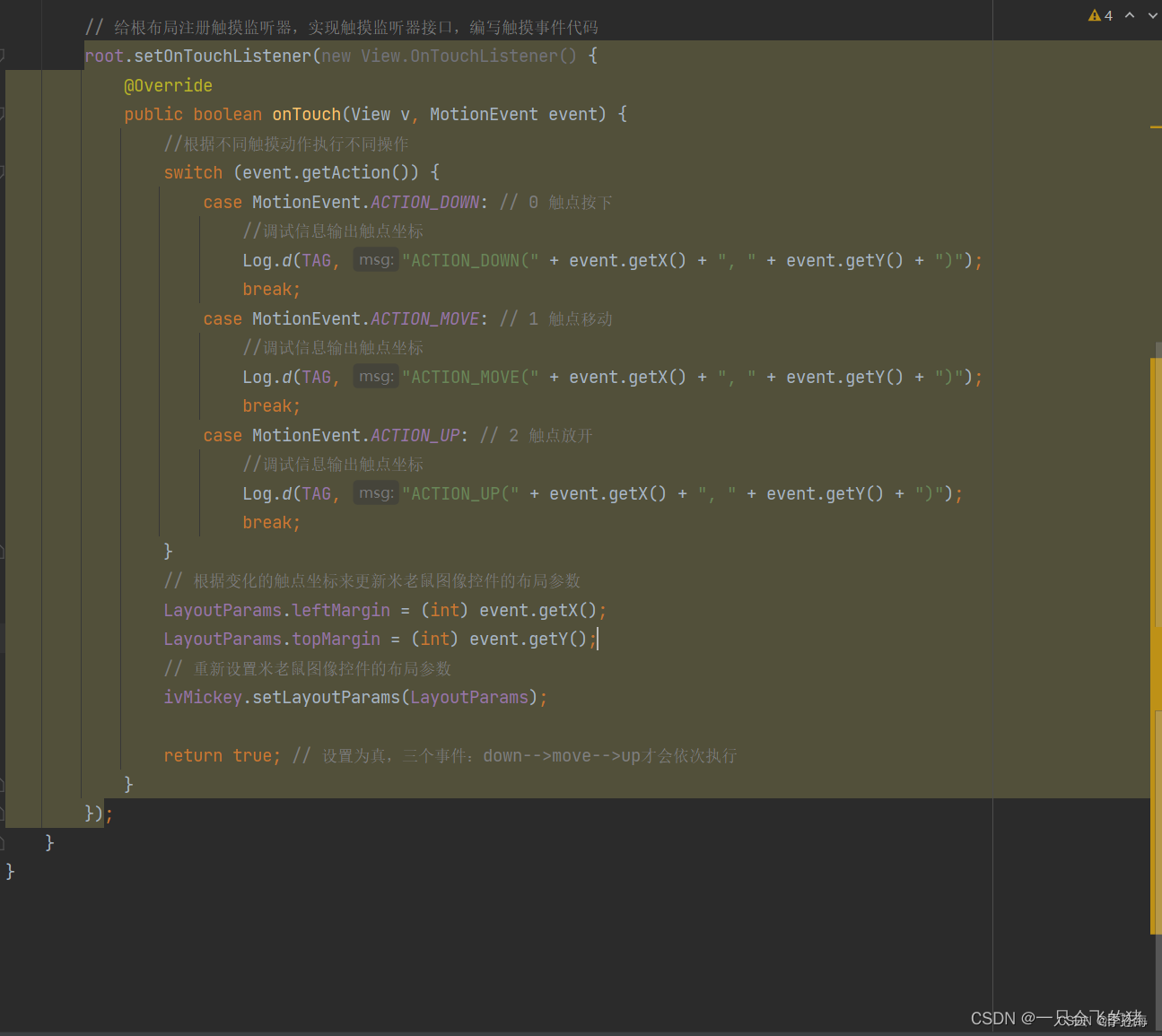
Task: Click msg: hint before "ACTION_MOVE(" string
Action: [376, 377]
